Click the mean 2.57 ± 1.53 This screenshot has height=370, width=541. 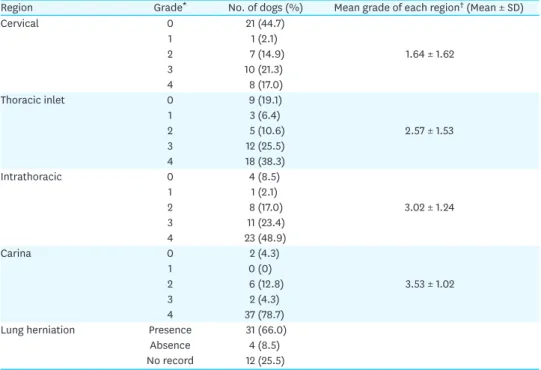point(429,131)
